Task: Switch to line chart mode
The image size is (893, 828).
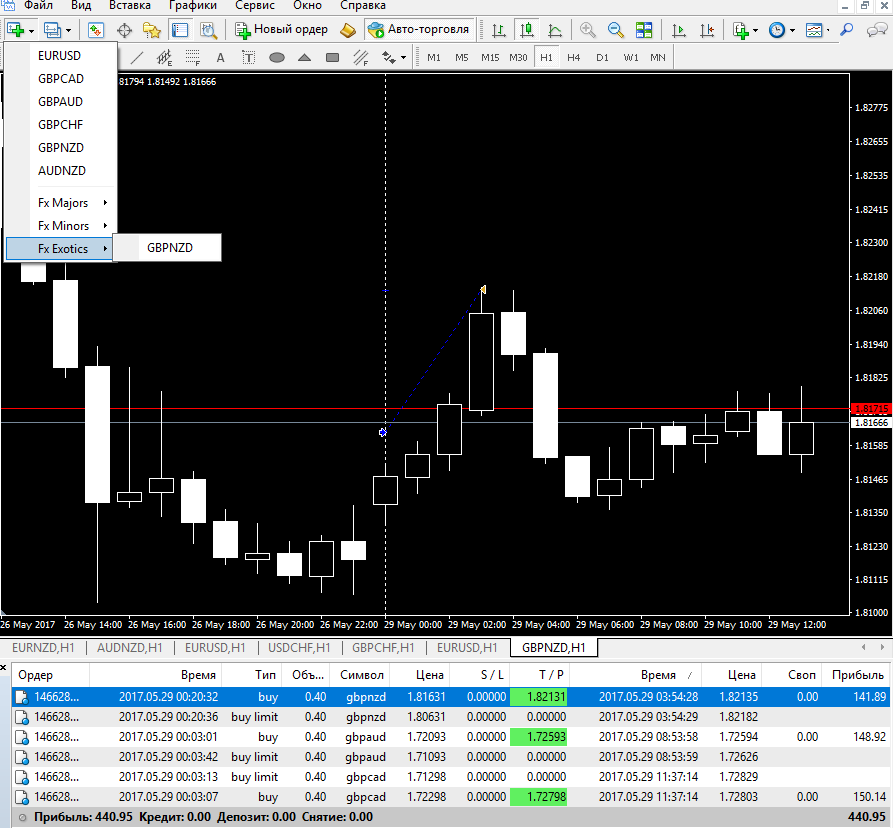Action: pos(555,30)
